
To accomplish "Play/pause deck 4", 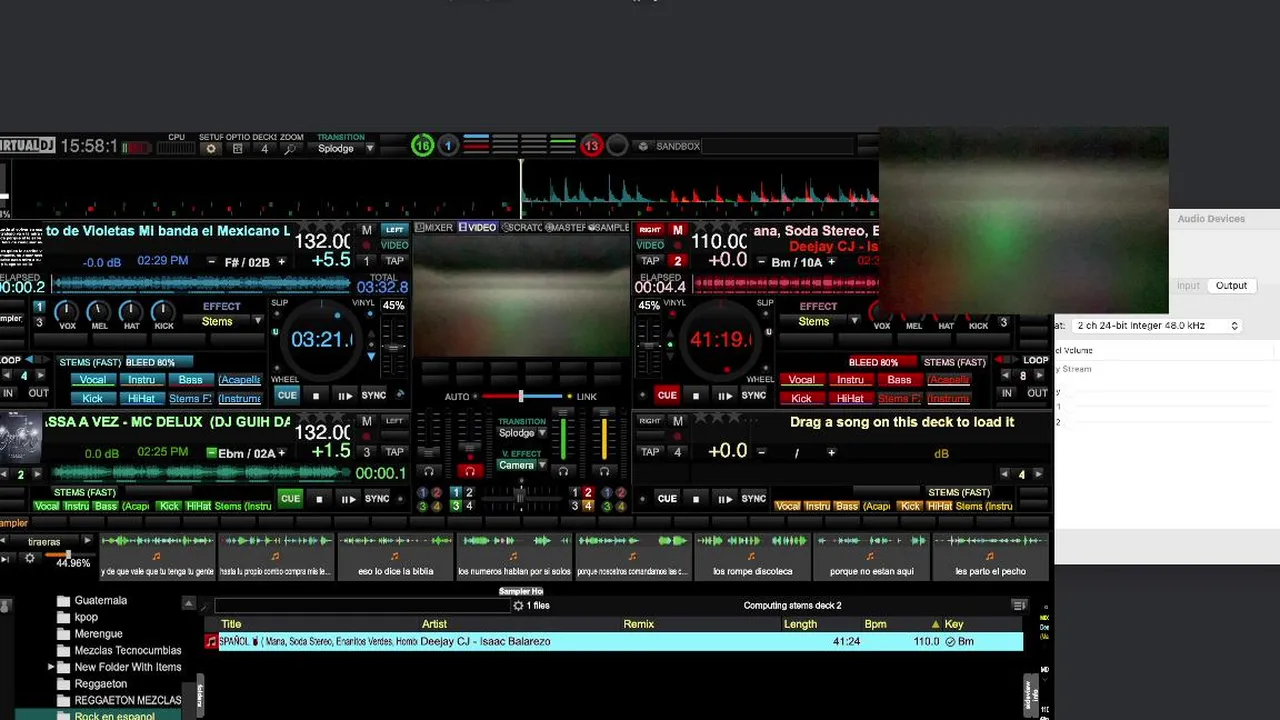I will click(725, 499).
